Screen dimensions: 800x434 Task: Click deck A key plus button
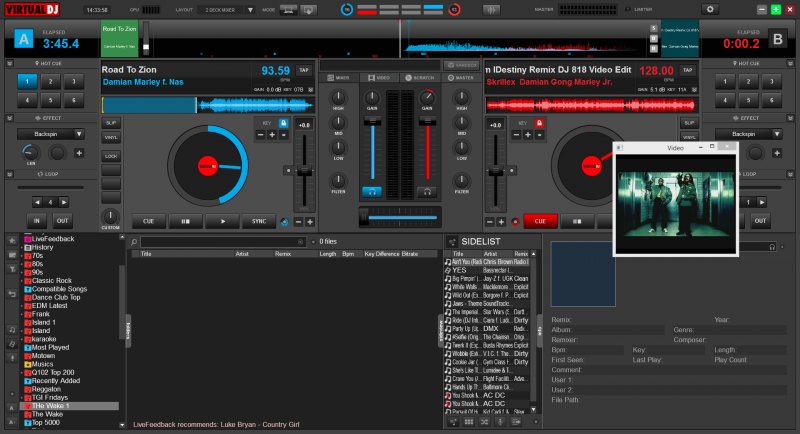[x=272, y=135]
